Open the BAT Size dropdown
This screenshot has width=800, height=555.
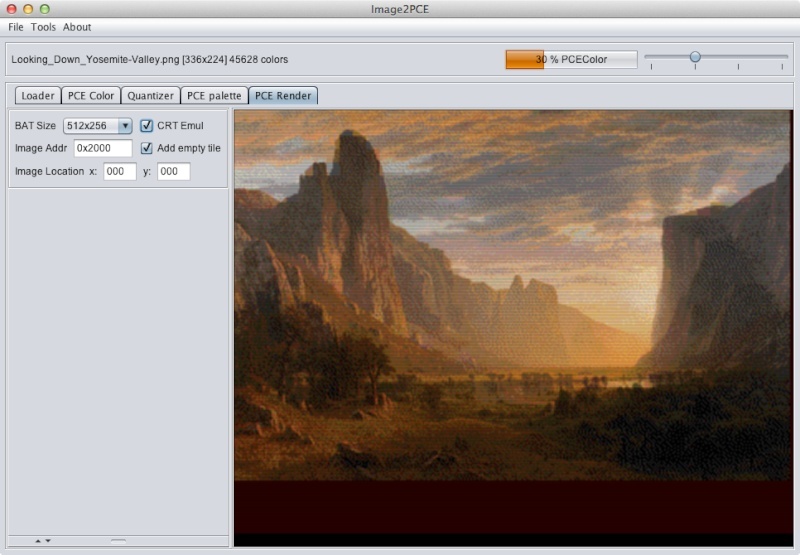(x=97, y=125)
